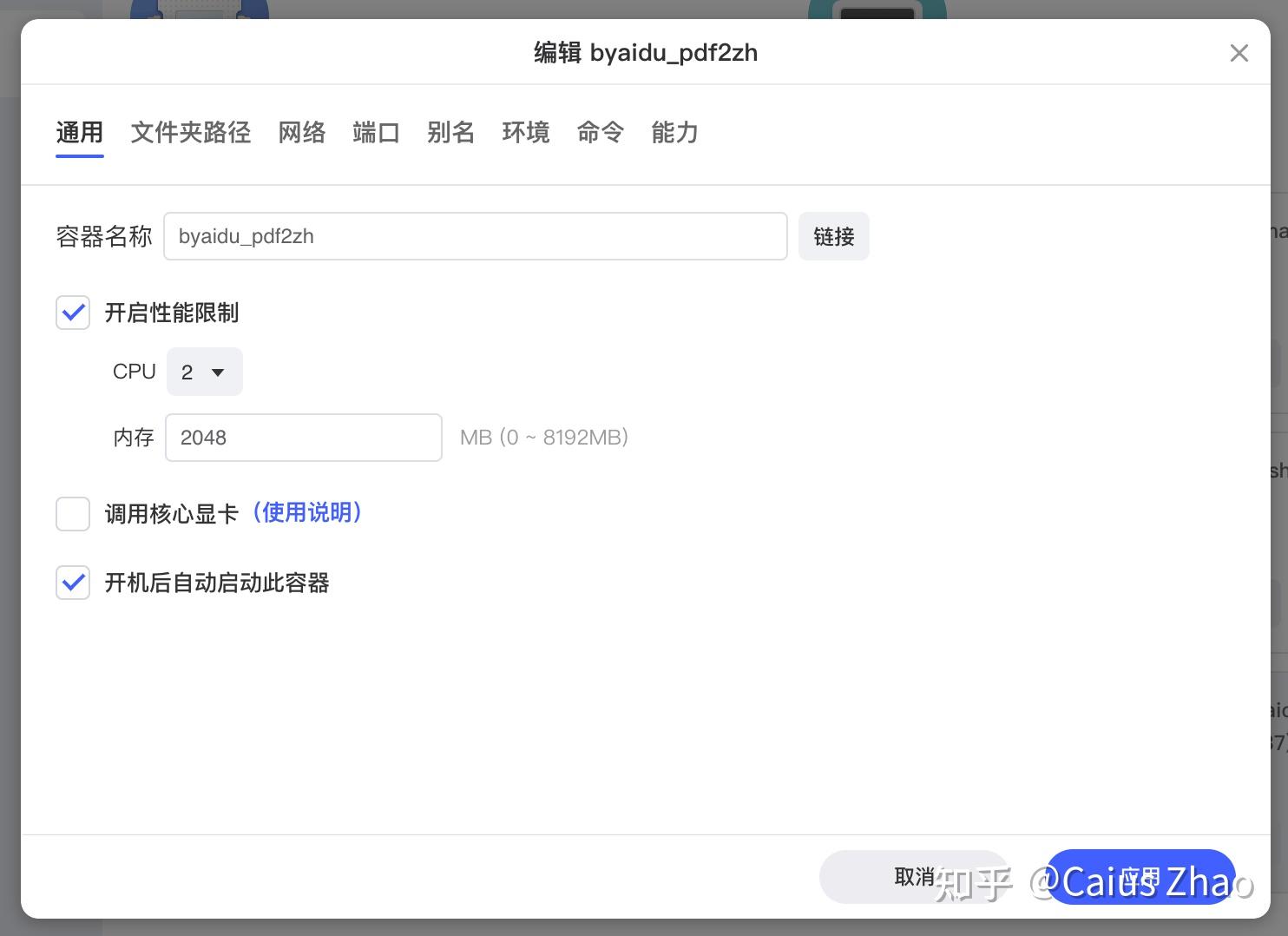
Task: Click the 取消 button
Action: [x=914, y=877]
